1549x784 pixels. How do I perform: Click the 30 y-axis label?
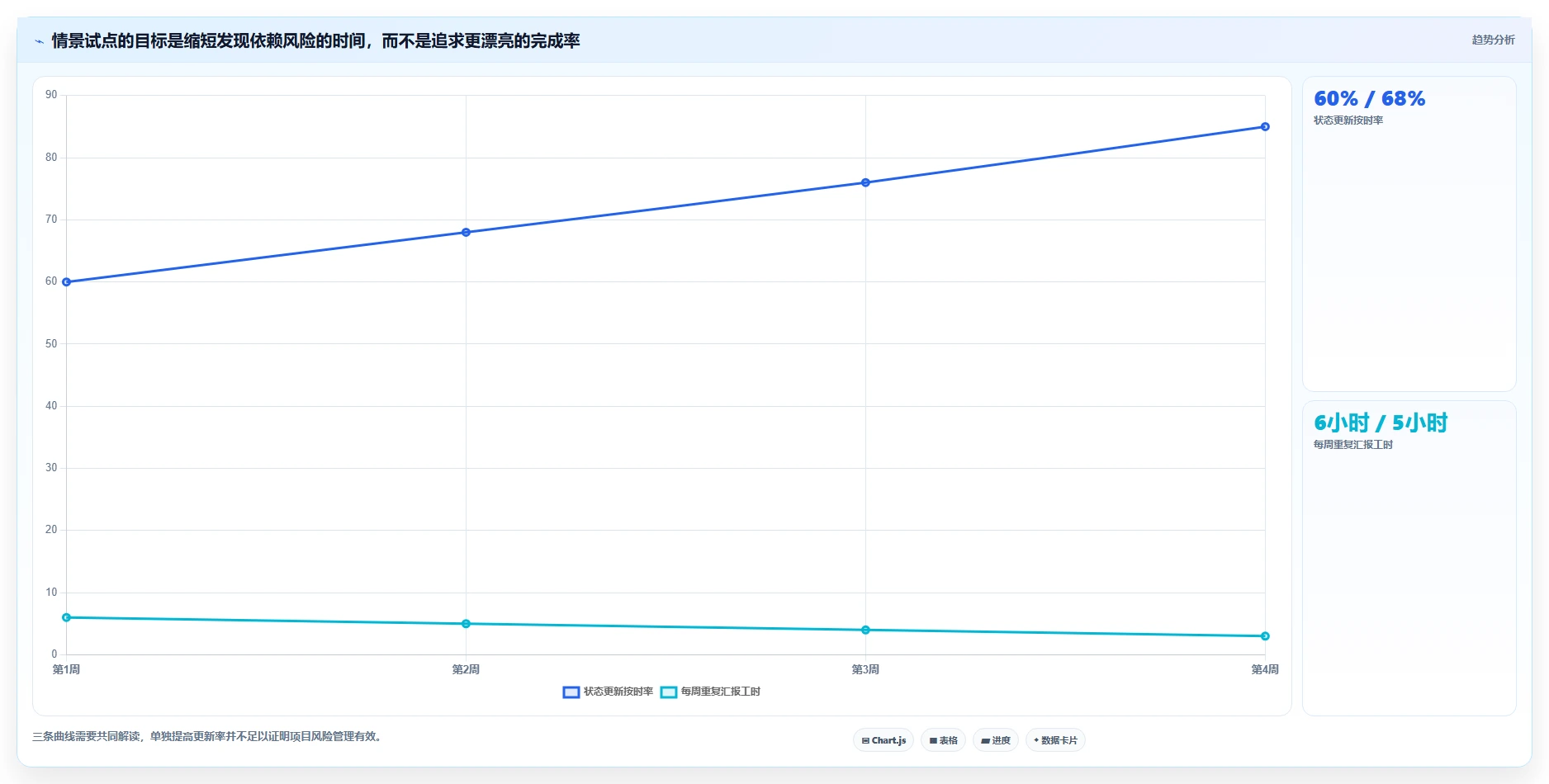click(x=51, y=468)
